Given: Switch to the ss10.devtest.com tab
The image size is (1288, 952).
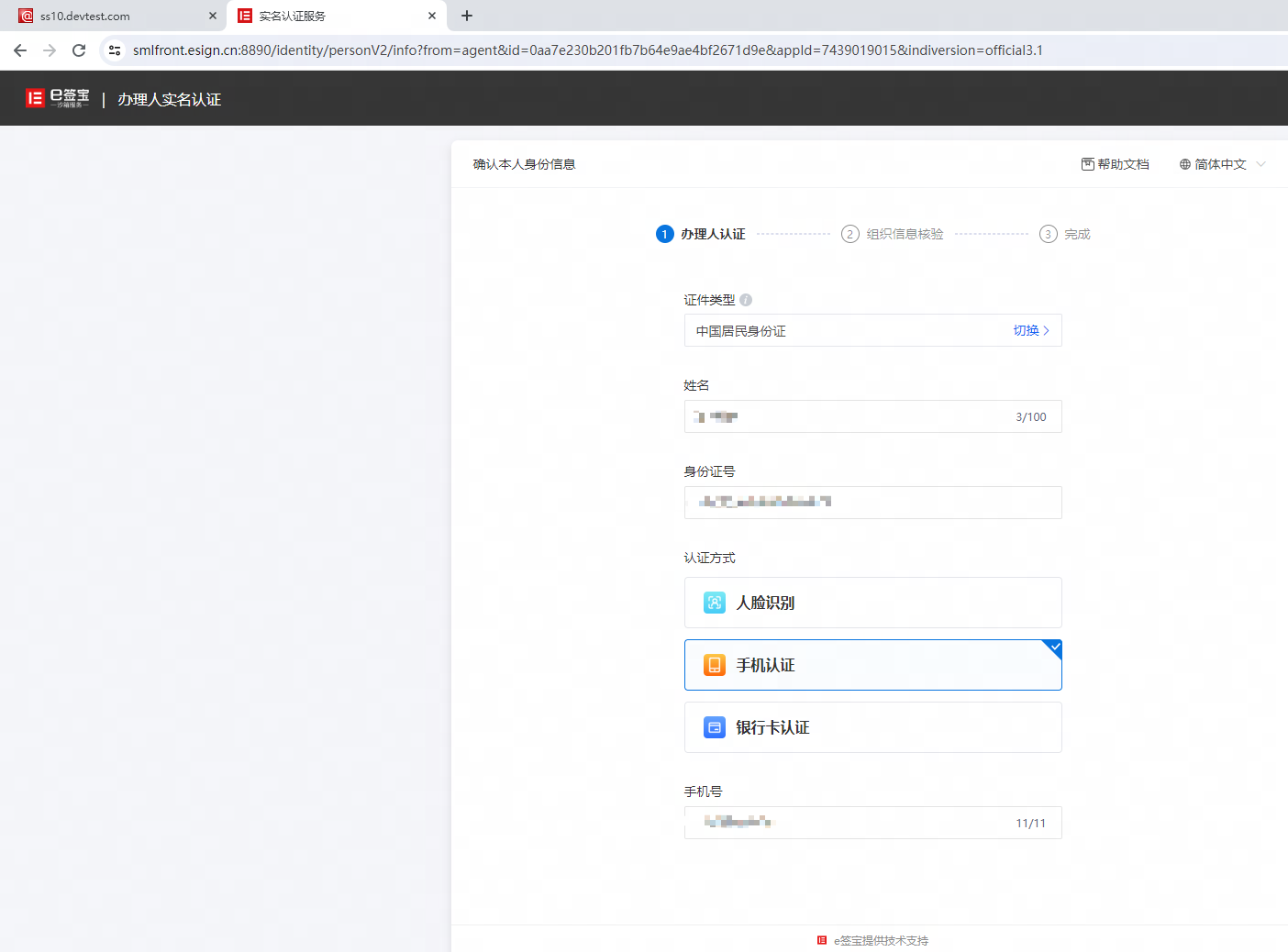Looking at the screenshot, I should pos(113,17).
